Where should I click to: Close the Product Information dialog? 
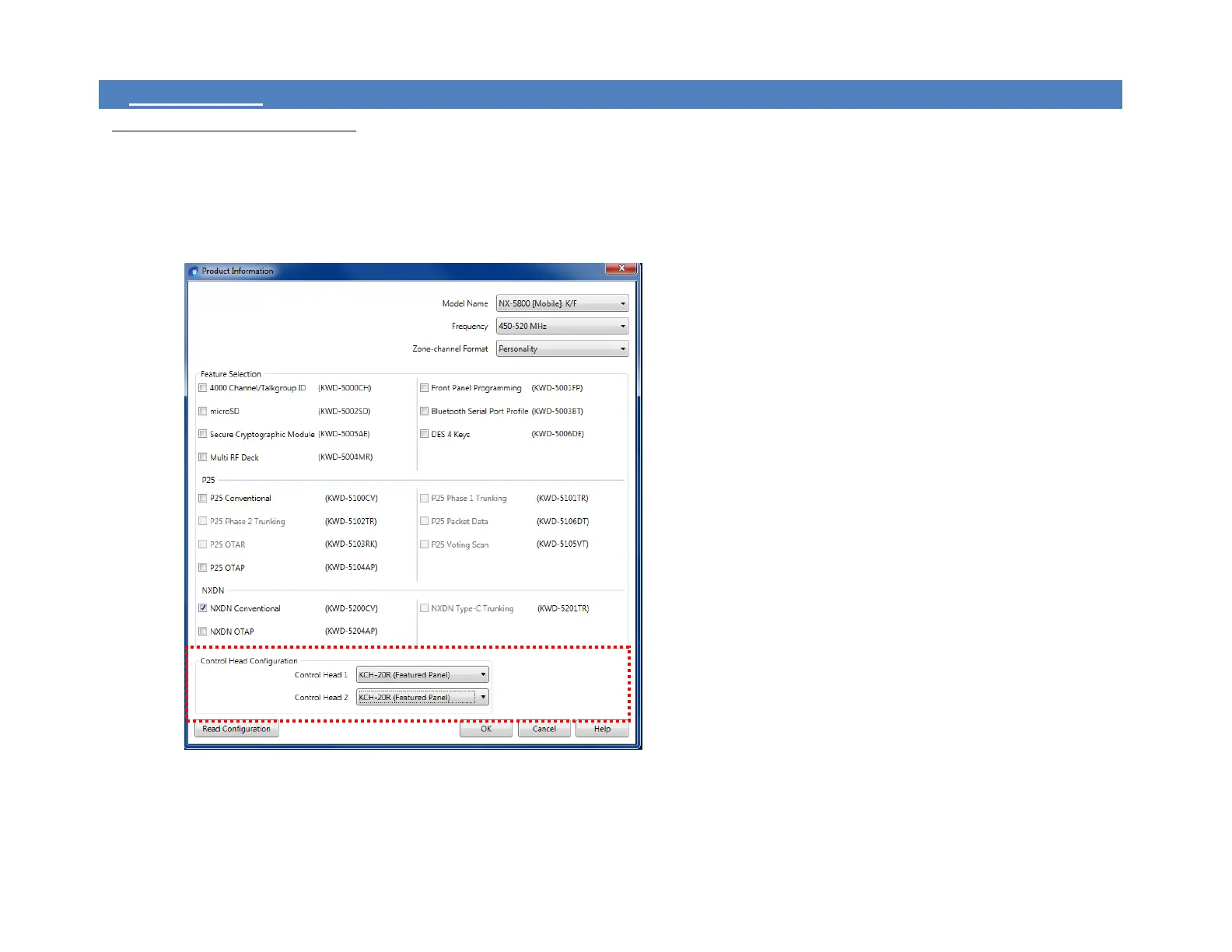[621, 268]
